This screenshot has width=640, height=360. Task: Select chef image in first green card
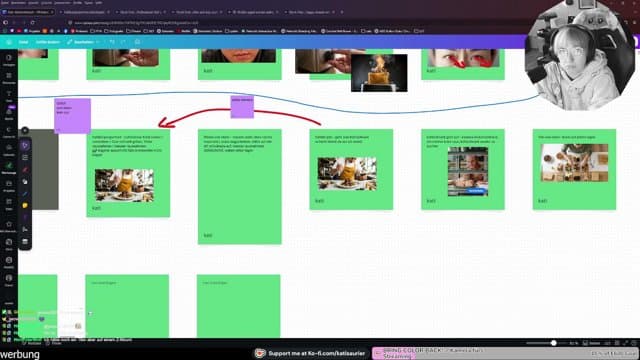point(124,185)
